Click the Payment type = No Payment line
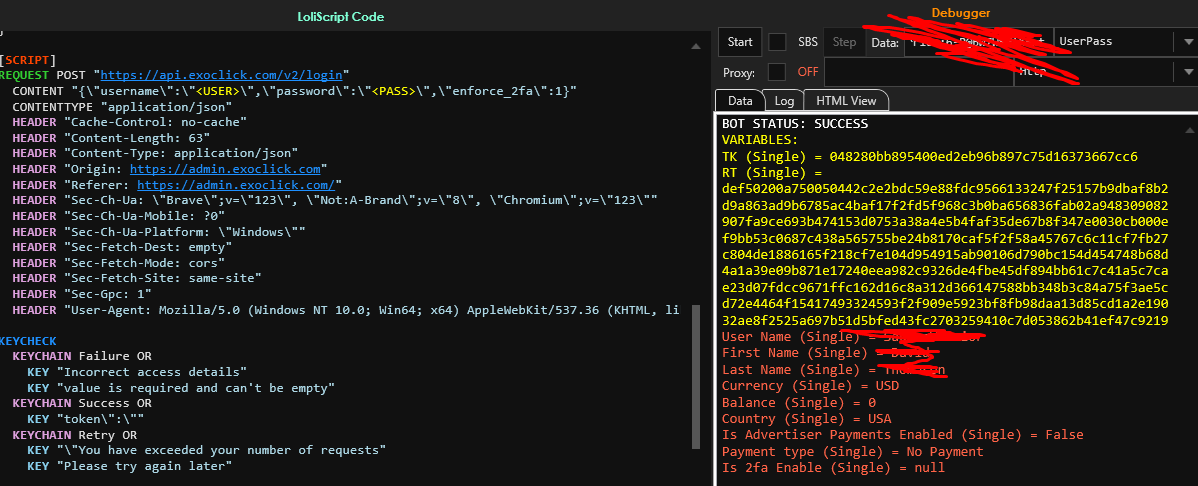This screenshot has height=486, width=1198. coord(853,452)
